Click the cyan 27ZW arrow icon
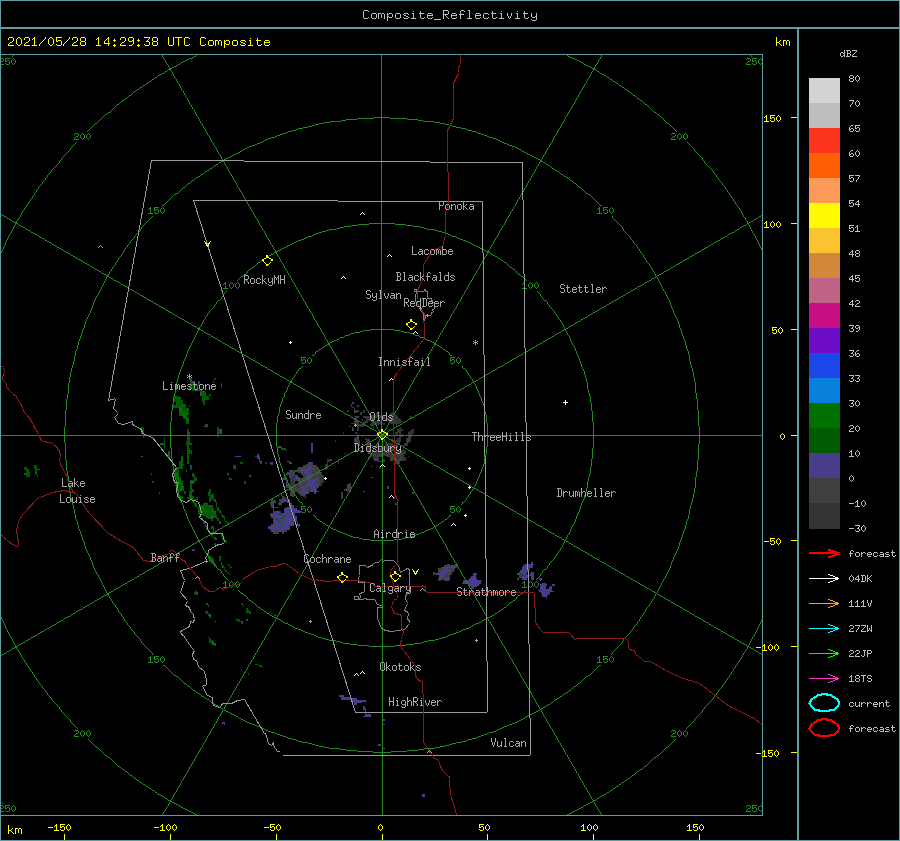This screenshot has height=841, width=900. (x=824, y=629)
